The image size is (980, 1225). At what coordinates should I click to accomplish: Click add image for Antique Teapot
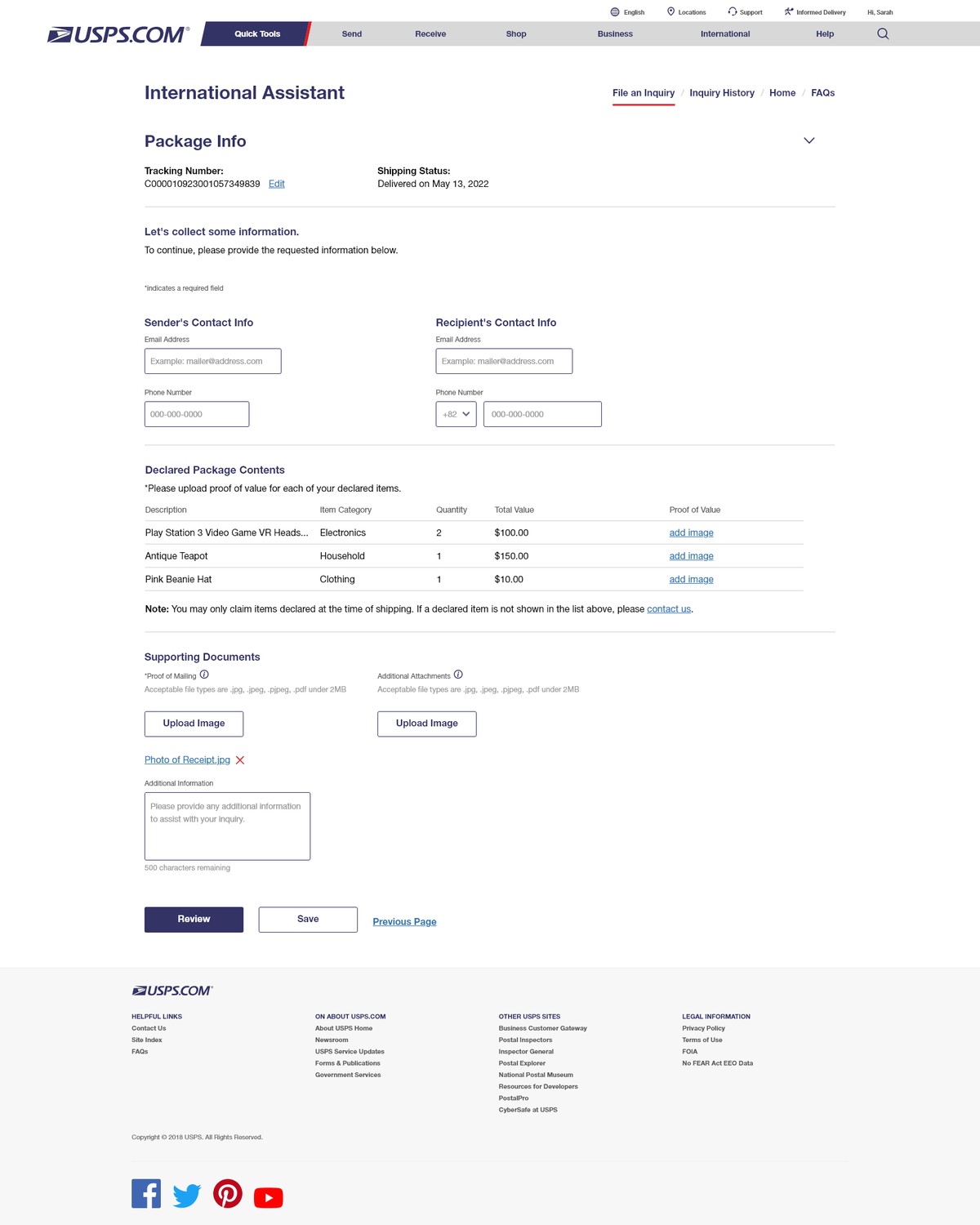692,556
